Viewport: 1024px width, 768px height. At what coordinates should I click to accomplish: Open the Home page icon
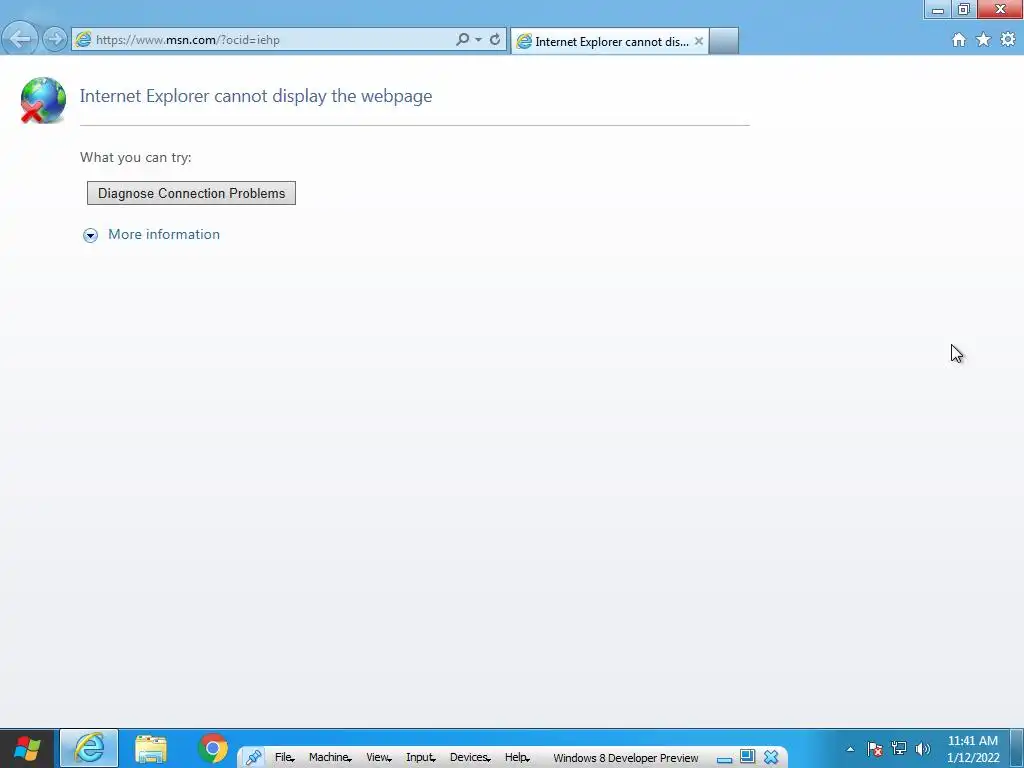tap(959, 40)
